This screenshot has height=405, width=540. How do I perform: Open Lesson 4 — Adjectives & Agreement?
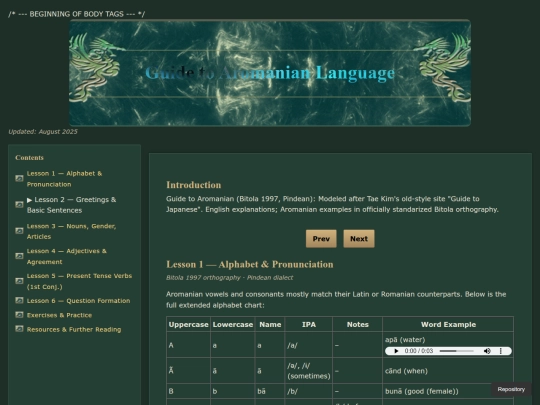pyautogui.click(x=67, y=256)
